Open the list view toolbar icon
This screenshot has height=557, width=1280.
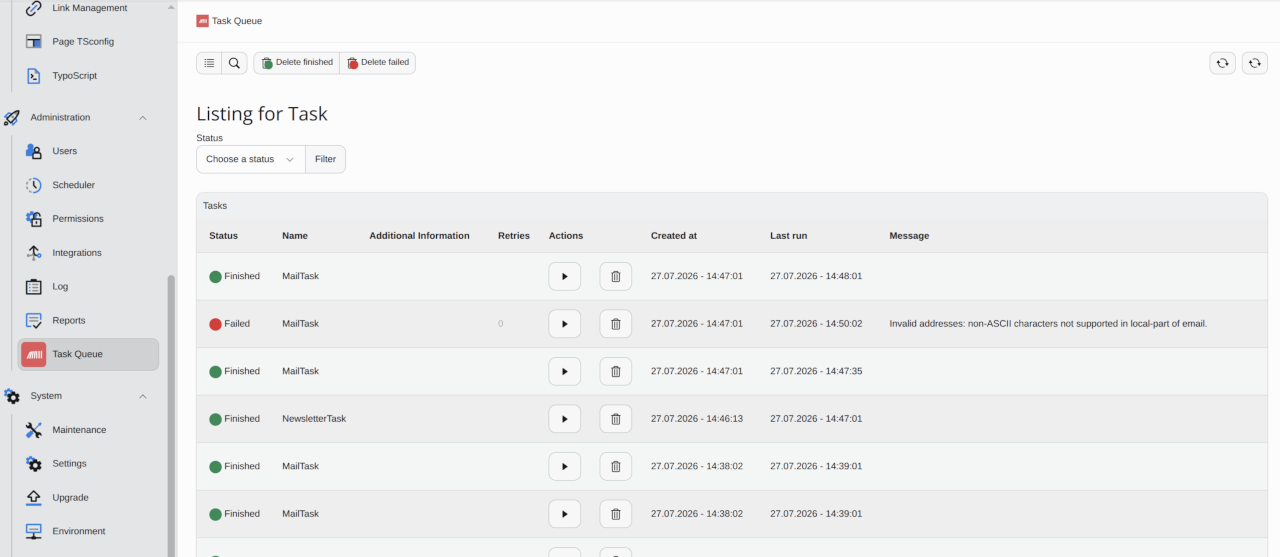tap(209, 63)
